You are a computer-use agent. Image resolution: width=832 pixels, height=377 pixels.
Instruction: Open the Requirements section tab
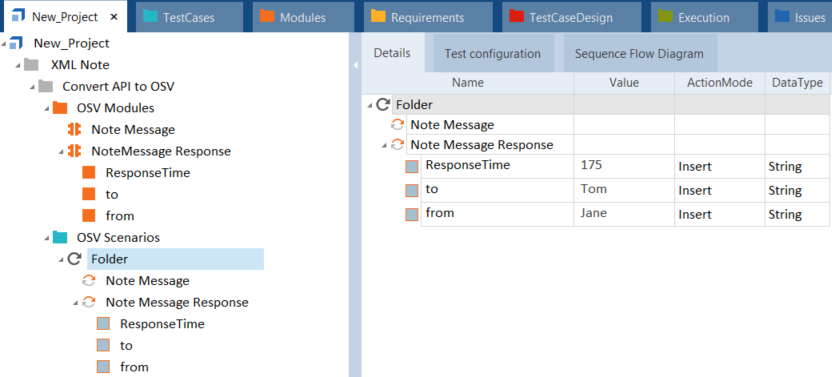pyautogui.click(x=428, y=17)
